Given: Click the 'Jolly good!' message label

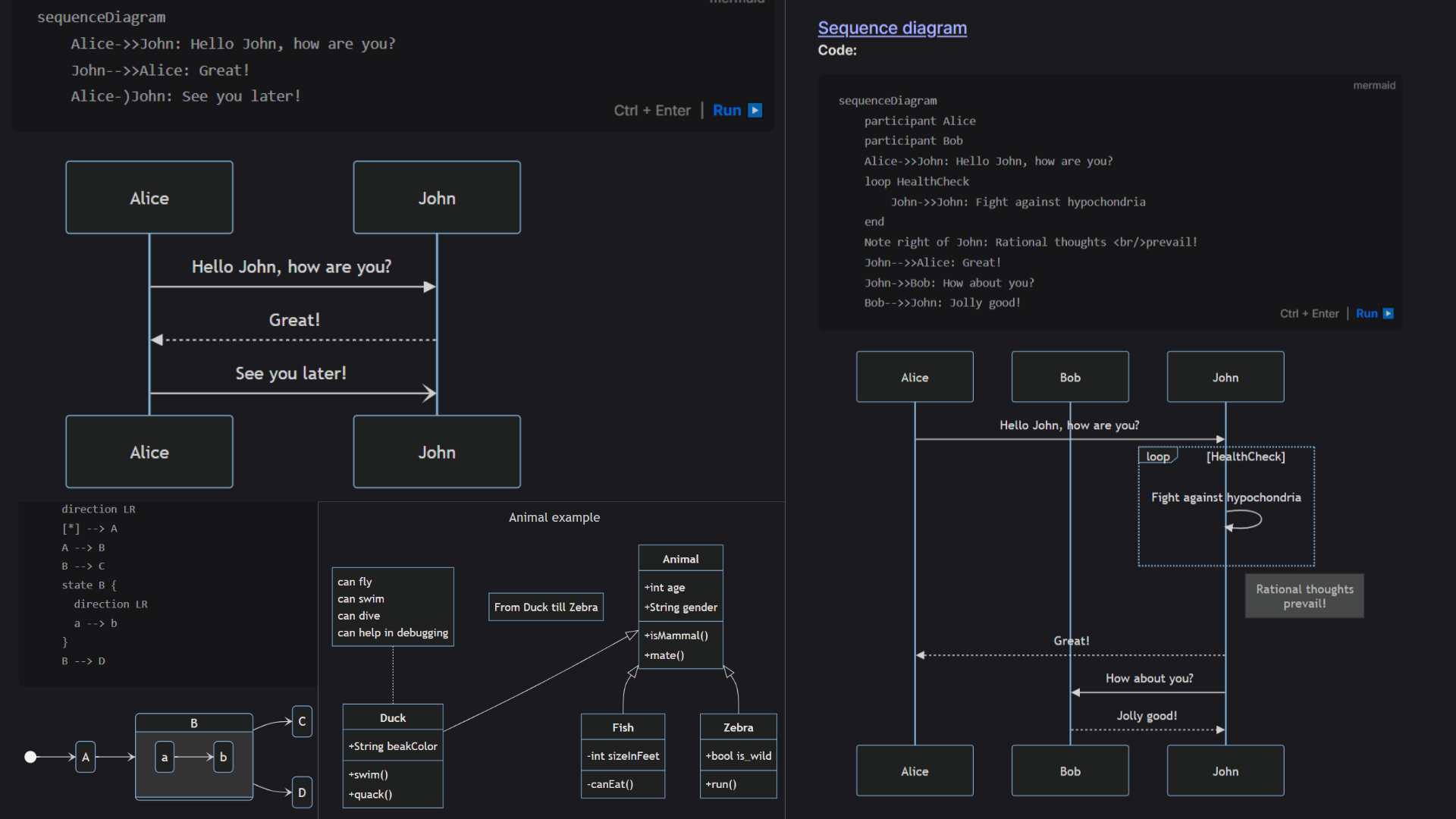Looking at the screenshot, I should 1147,716.
